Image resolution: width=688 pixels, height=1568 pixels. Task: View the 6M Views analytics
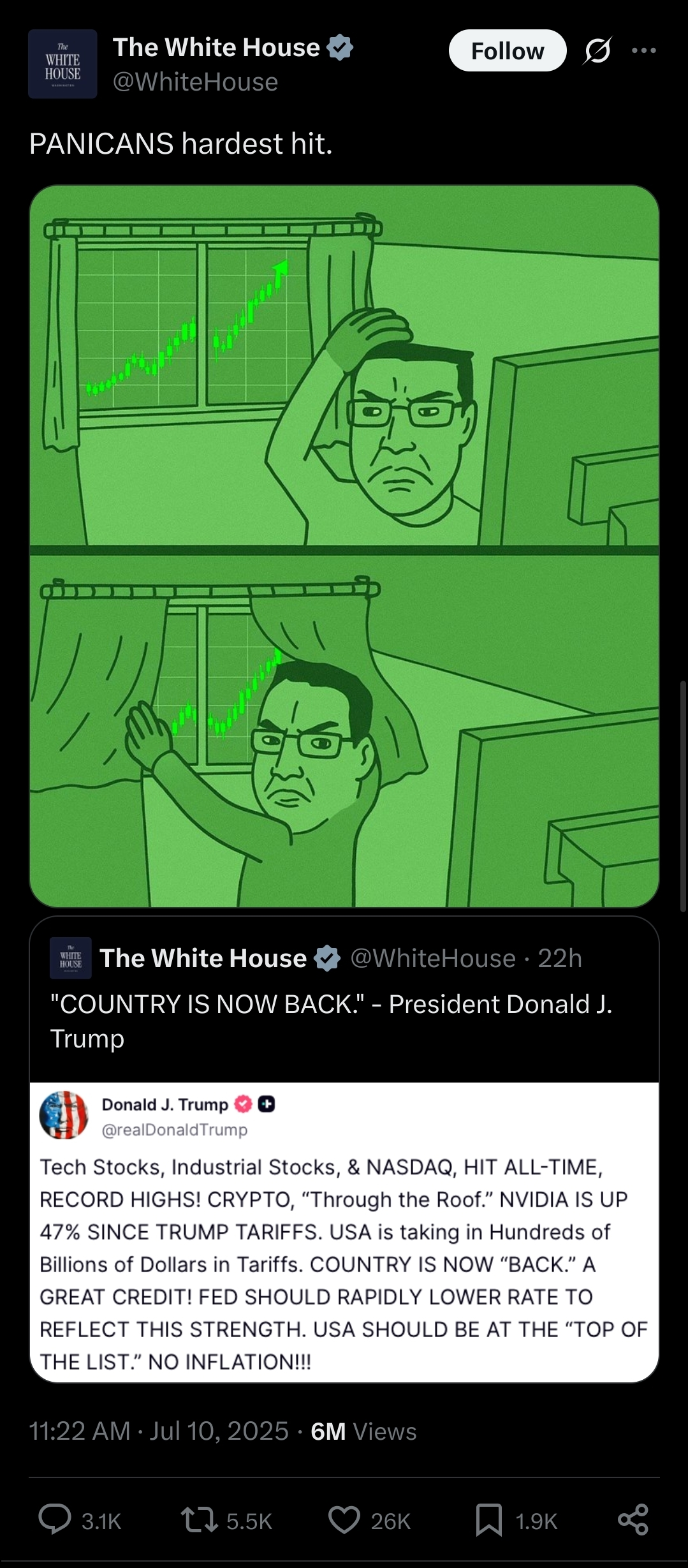pos(363,1431)
